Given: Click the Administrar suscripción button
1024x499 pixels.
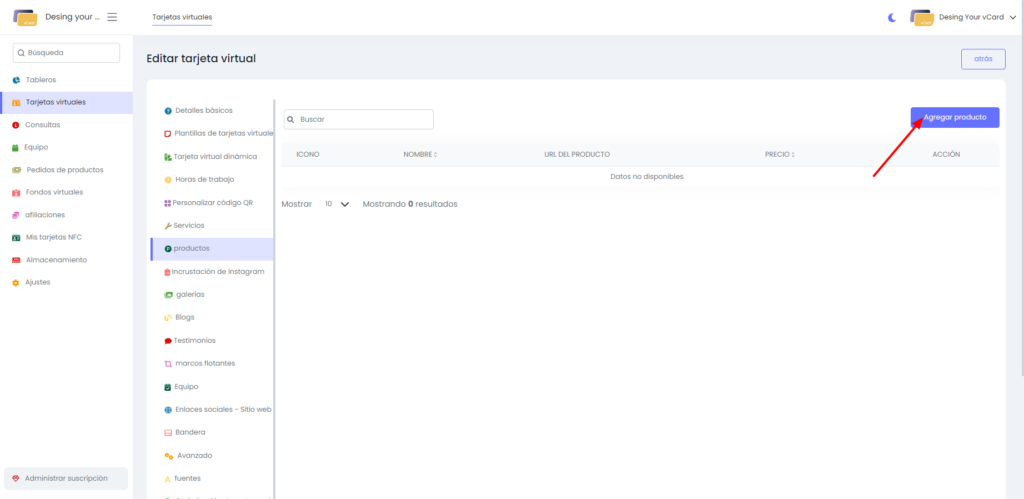Looking at the screenshot, I should coord(66,478).
